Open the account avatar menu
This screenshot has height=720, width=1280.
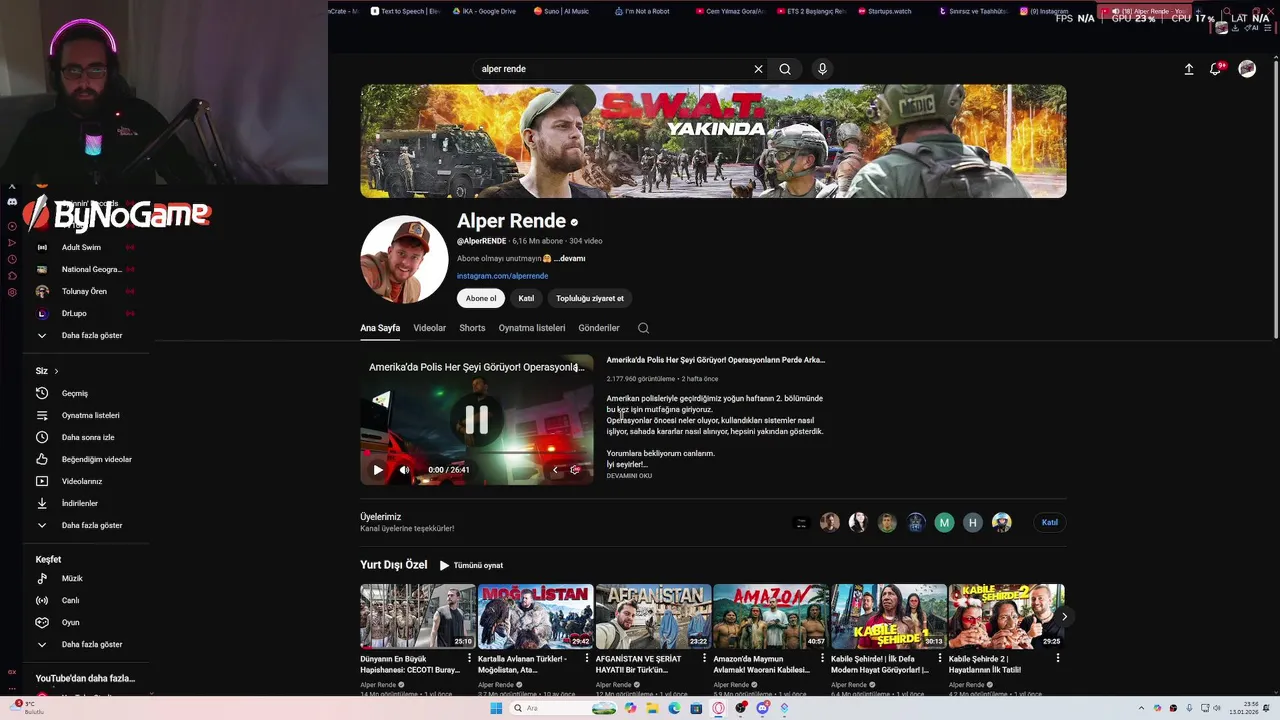click(x=1247, y=69)
